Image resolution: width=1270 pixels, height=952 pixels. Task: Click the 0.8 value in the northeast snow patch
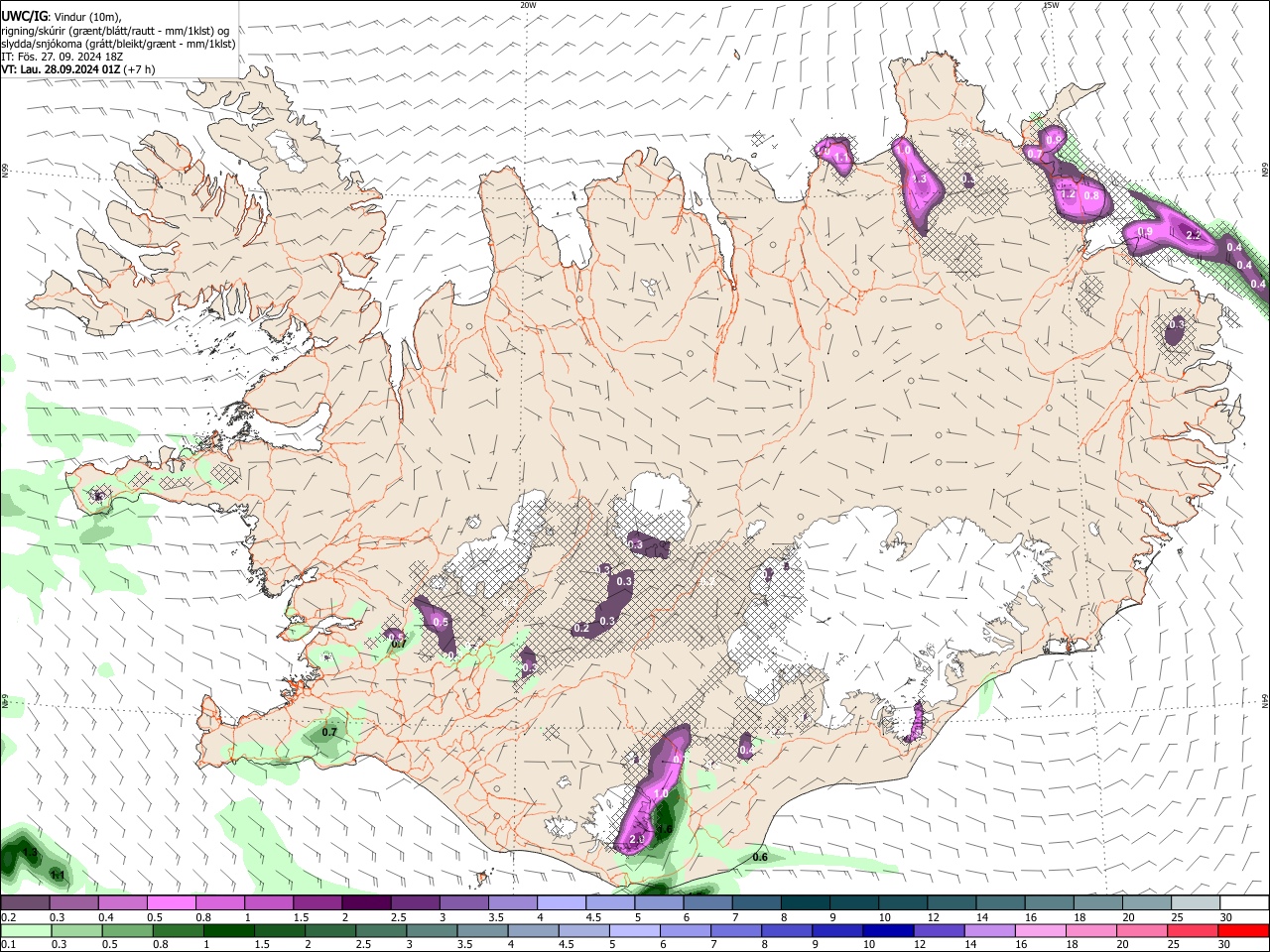coord(1091,196)
